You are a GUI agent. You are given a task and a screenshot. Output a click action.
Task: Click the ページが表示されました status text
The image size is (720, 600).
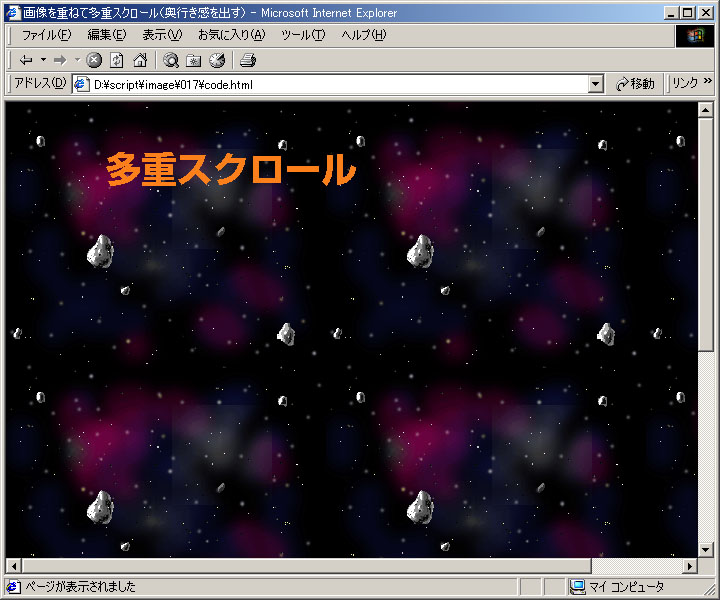(80, 587)
